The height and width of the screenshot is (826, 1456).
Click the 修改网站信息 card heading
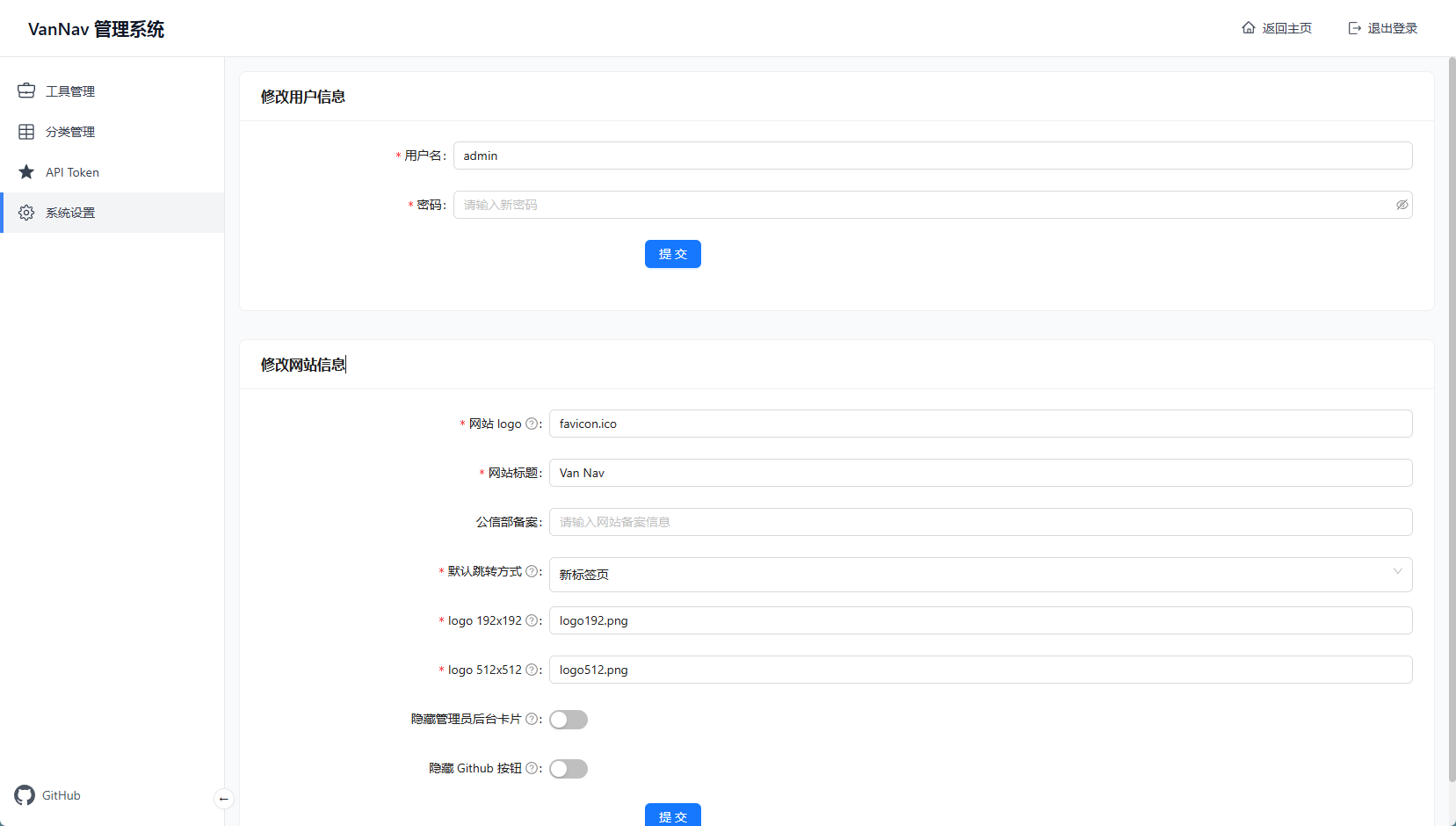pyautogui.click(x=303, y=365)
